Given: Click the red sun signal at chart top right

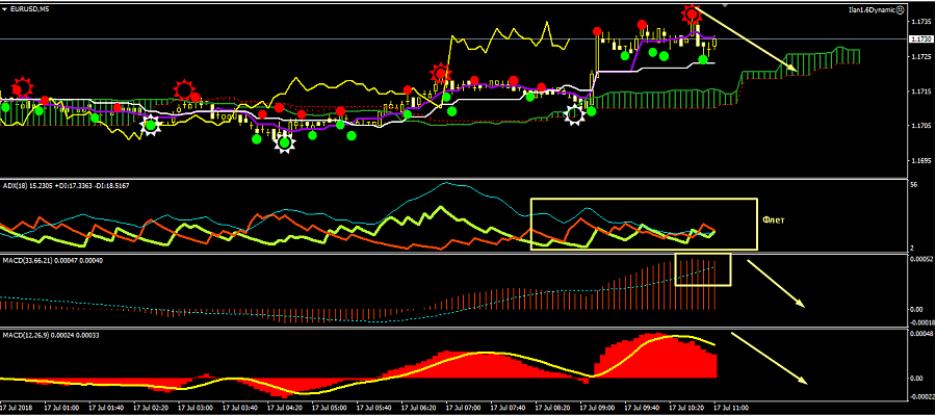Looking at the screenshot, I should pos(691,13).
